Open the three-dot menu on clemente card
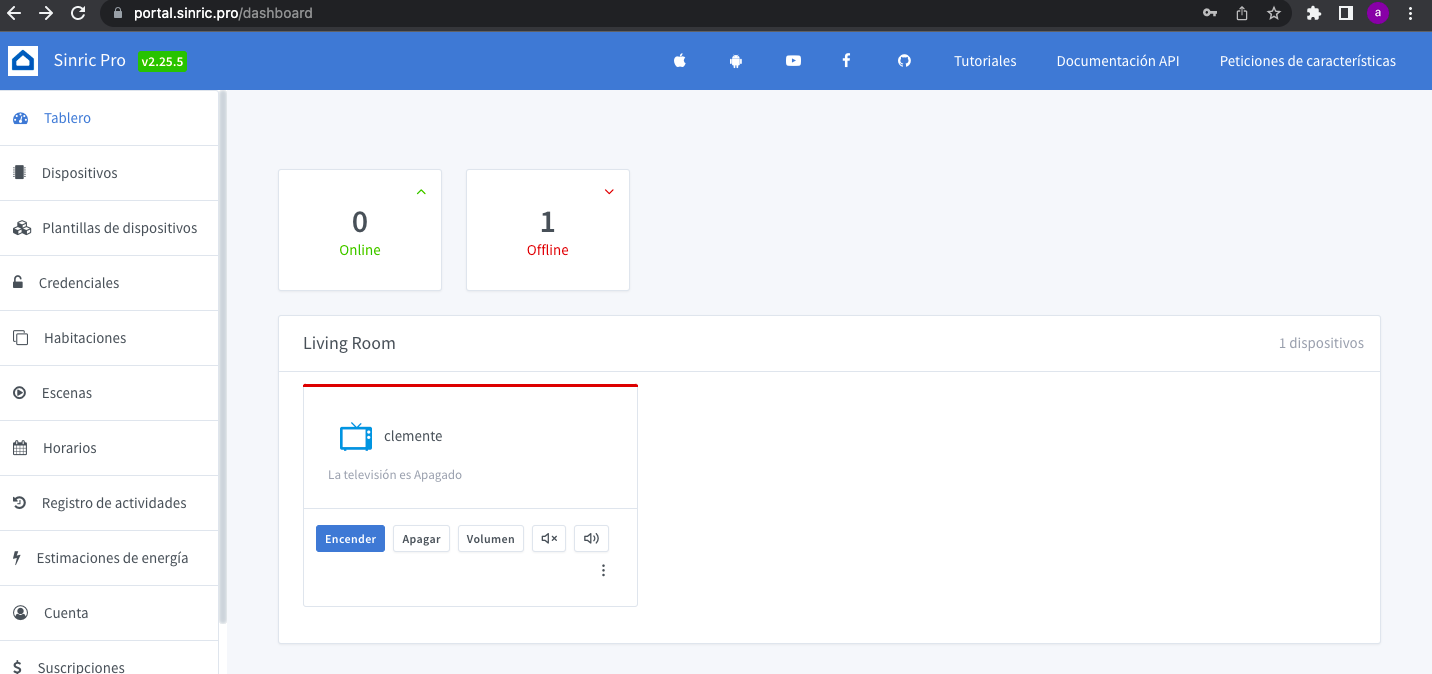The height and width of the screenshot is (674, 1432). pos(603,571)
